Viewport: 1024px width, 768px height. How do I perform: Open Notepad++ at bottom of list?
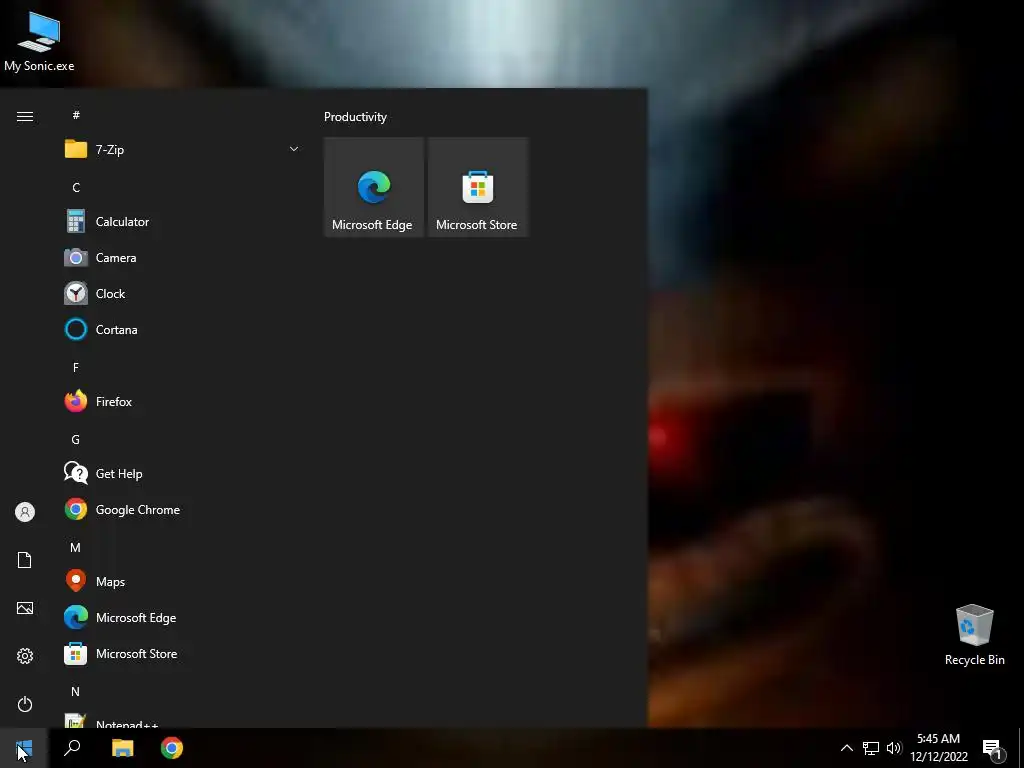182,720
